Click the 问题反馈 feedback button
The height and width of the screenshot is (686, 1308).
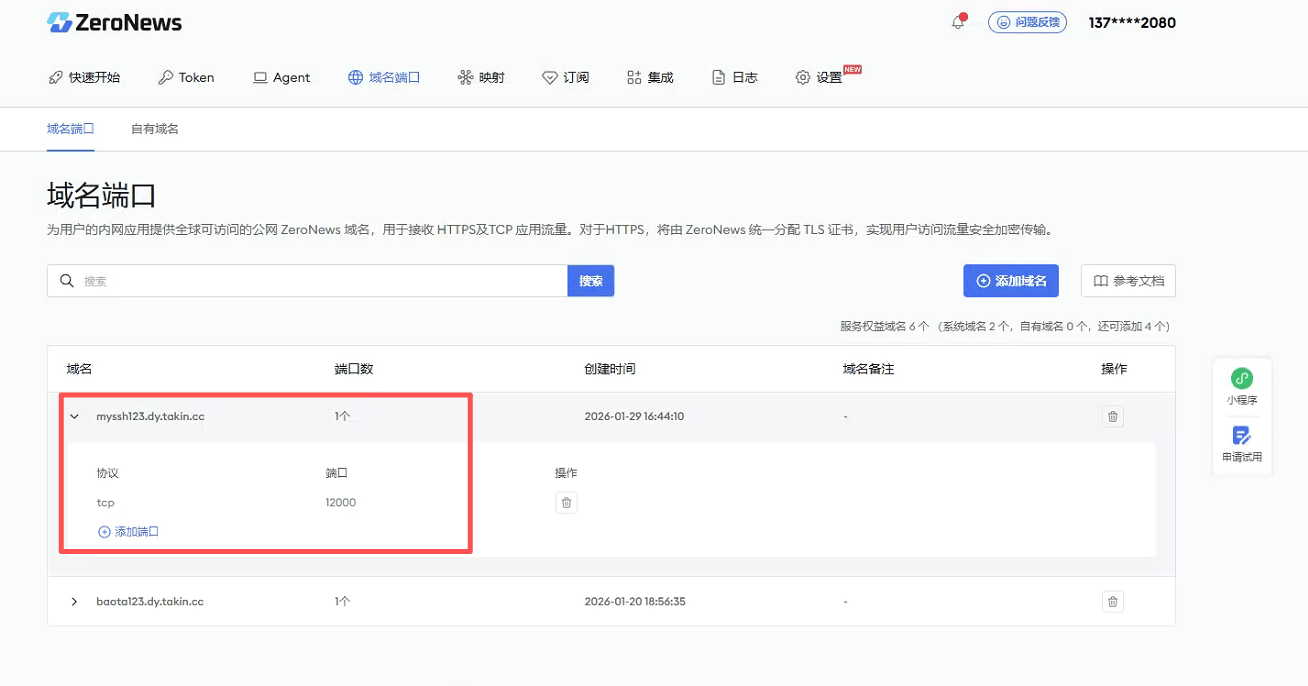click(1027, 22)
